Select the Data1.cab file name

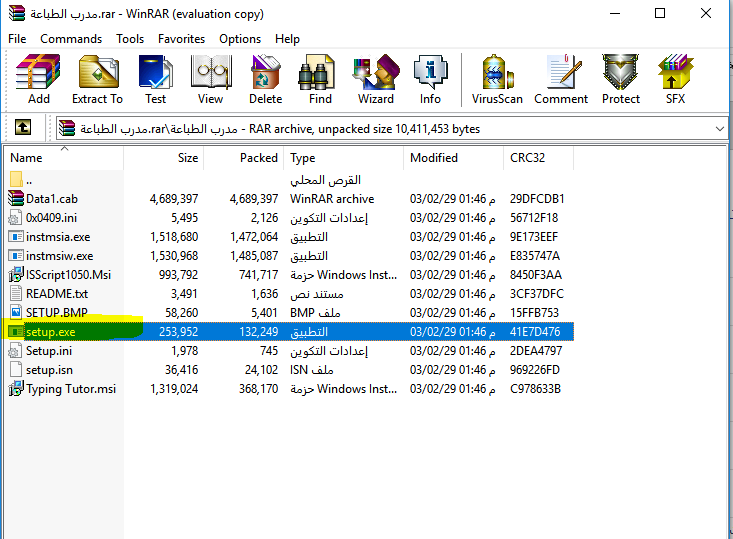[52, 199]
